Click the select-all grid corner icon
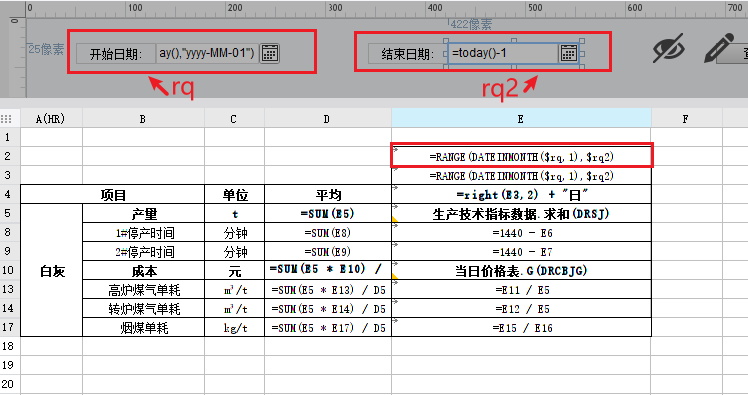748x395 pixels. click(6, 119)
